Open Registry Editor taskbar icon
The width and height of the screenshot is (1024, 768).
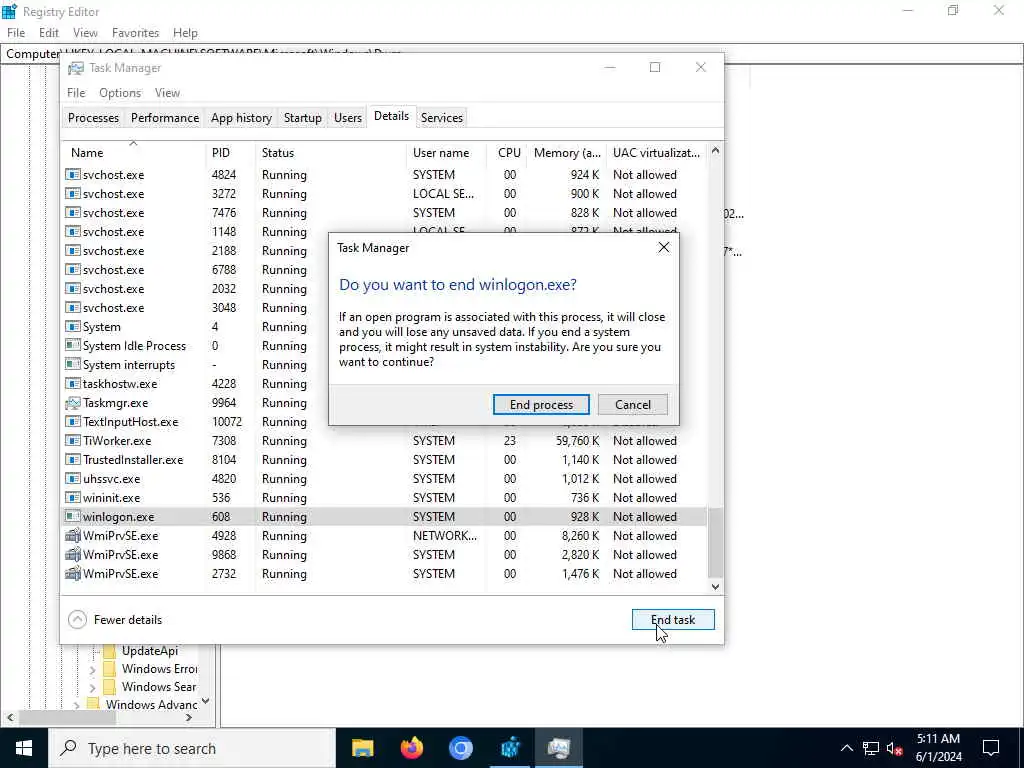(509, 748)
